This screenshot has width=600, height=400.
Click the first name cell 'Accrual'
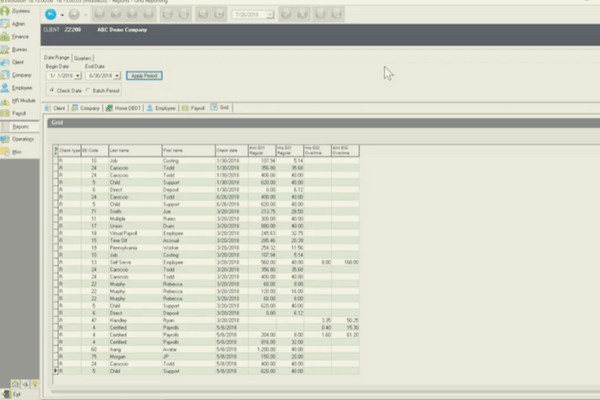[189, 240]
